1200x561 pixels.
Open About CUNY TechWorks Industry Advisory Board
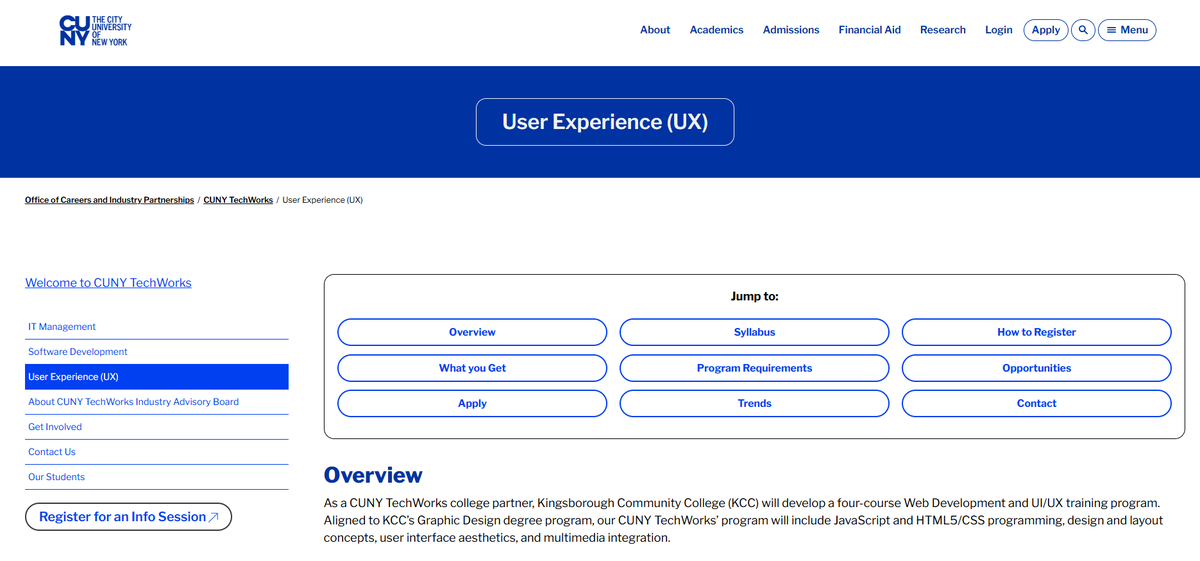pos(157,402)
